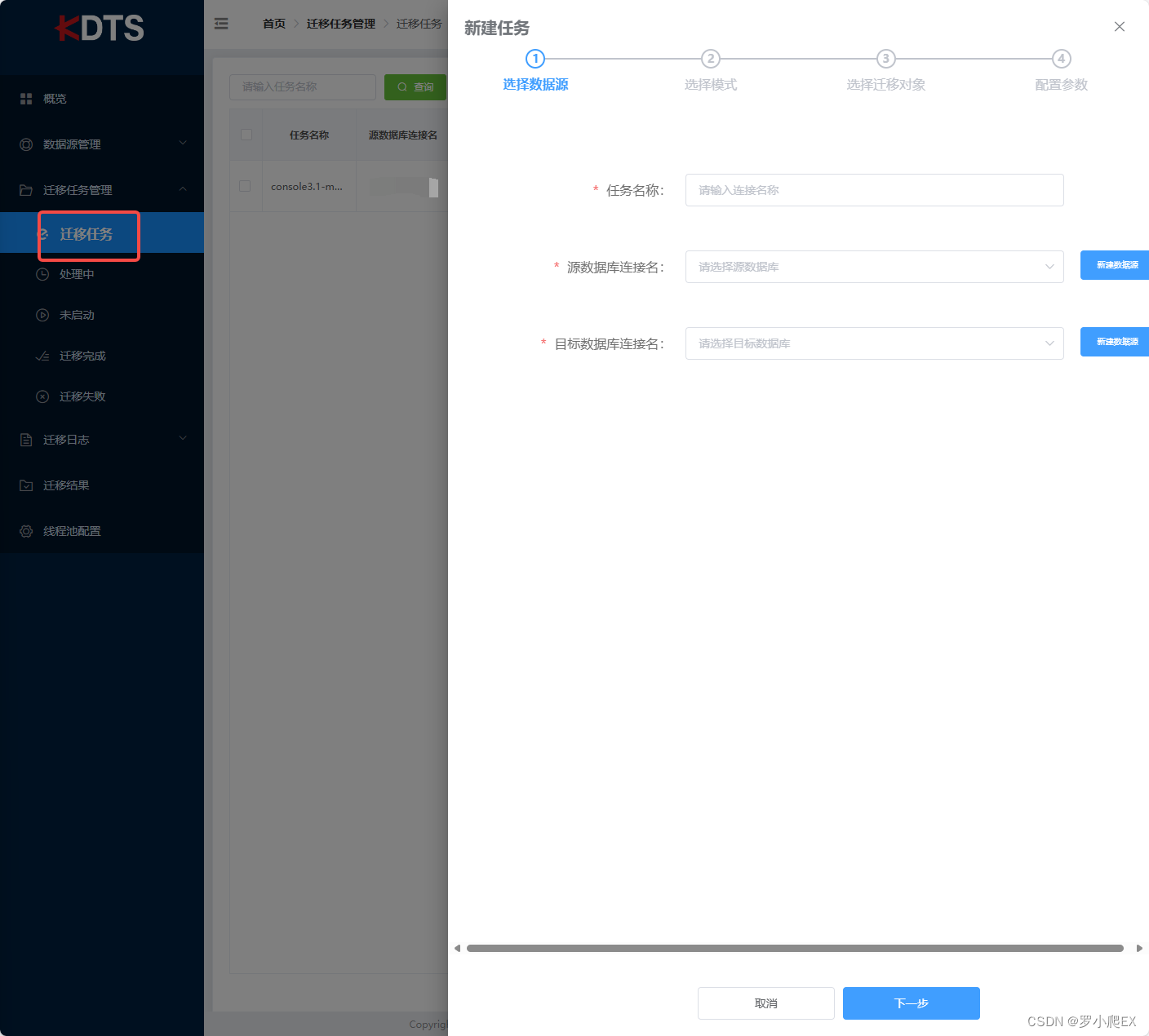Expand the 迁移日志 menu chevron
This screenshot has height=1036, width=1149.
[x=183, y=438]
